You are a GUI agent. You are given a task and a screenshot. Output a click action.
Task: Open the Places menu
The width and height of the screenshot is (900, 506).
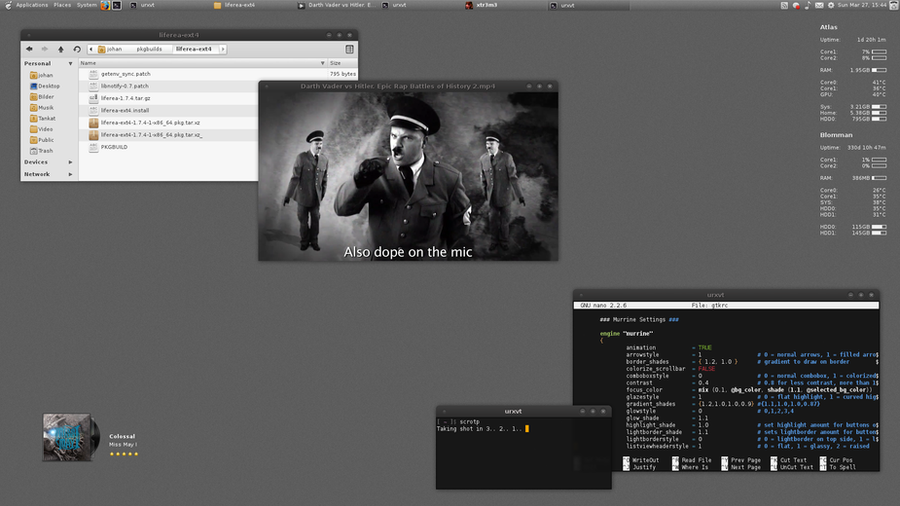coord(62,5)
